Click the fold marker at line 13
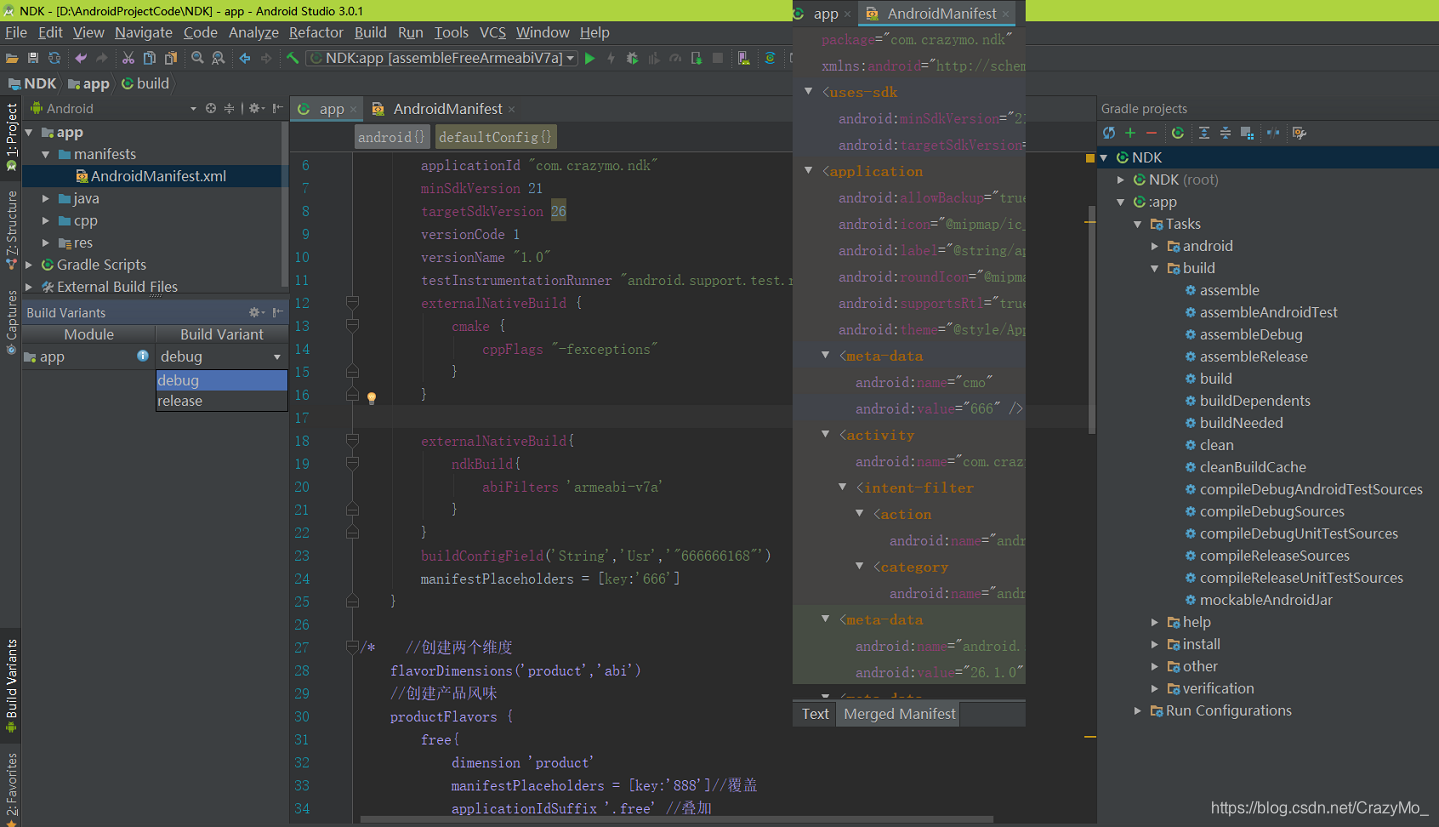 352,325
